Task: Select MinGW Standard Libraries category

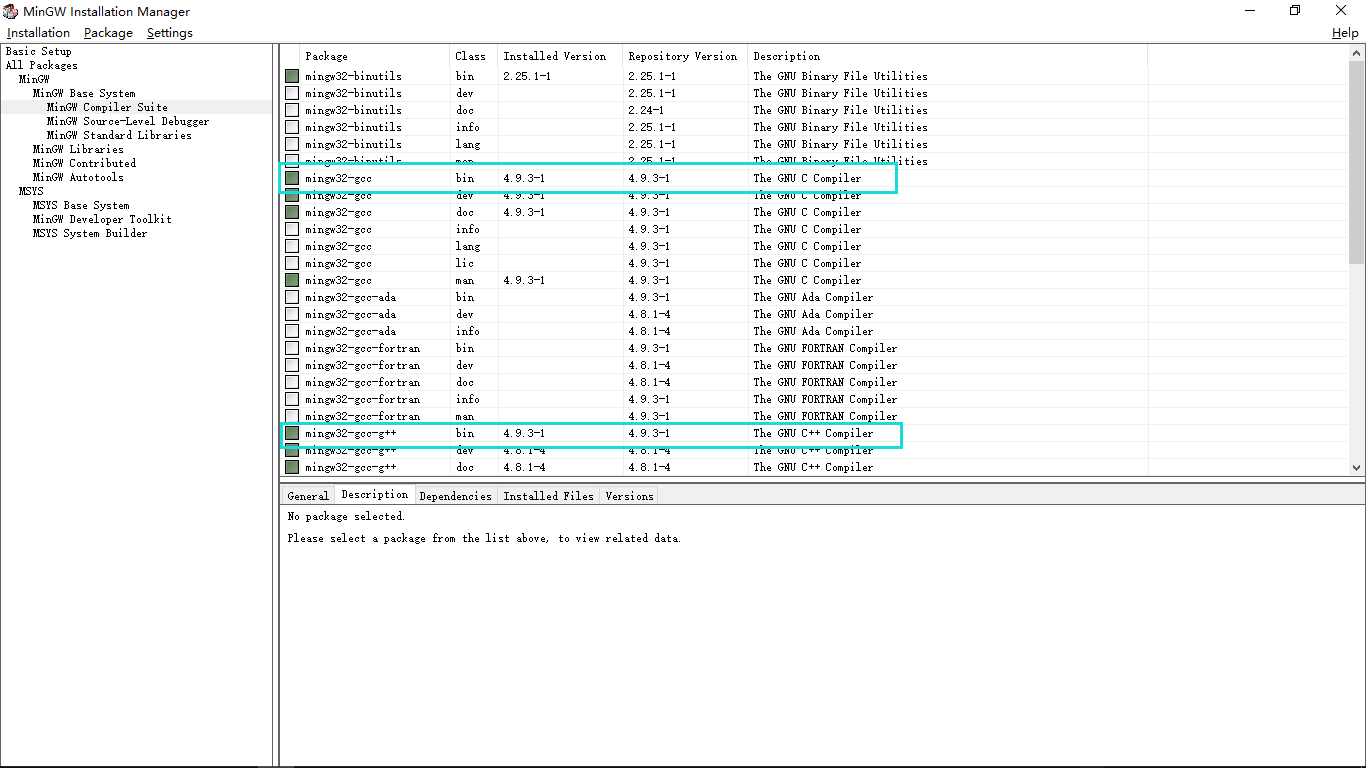Action: click(119, 135)
